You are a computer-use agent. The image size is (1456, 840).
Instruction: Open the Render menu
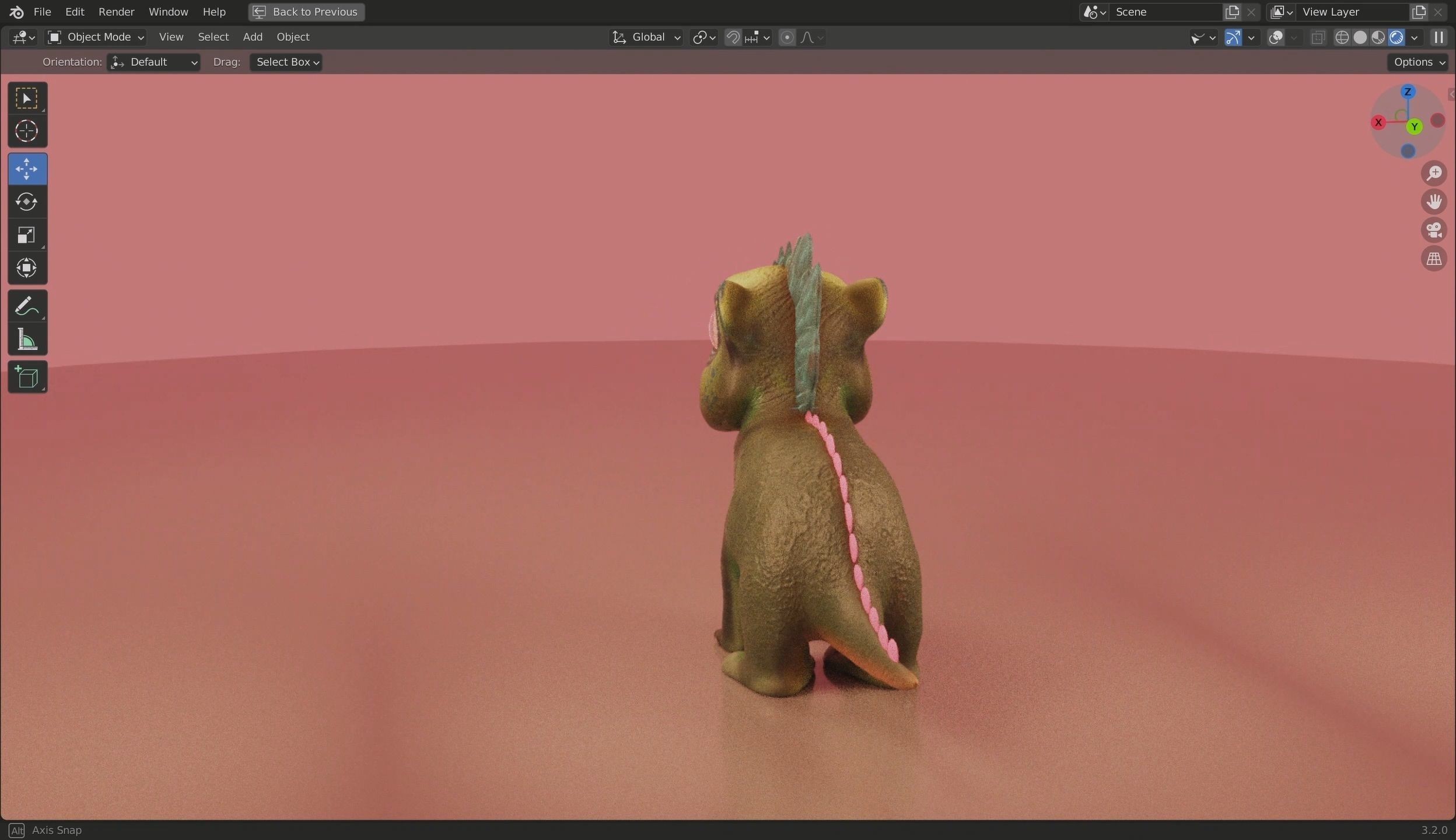tap(116, 12)
